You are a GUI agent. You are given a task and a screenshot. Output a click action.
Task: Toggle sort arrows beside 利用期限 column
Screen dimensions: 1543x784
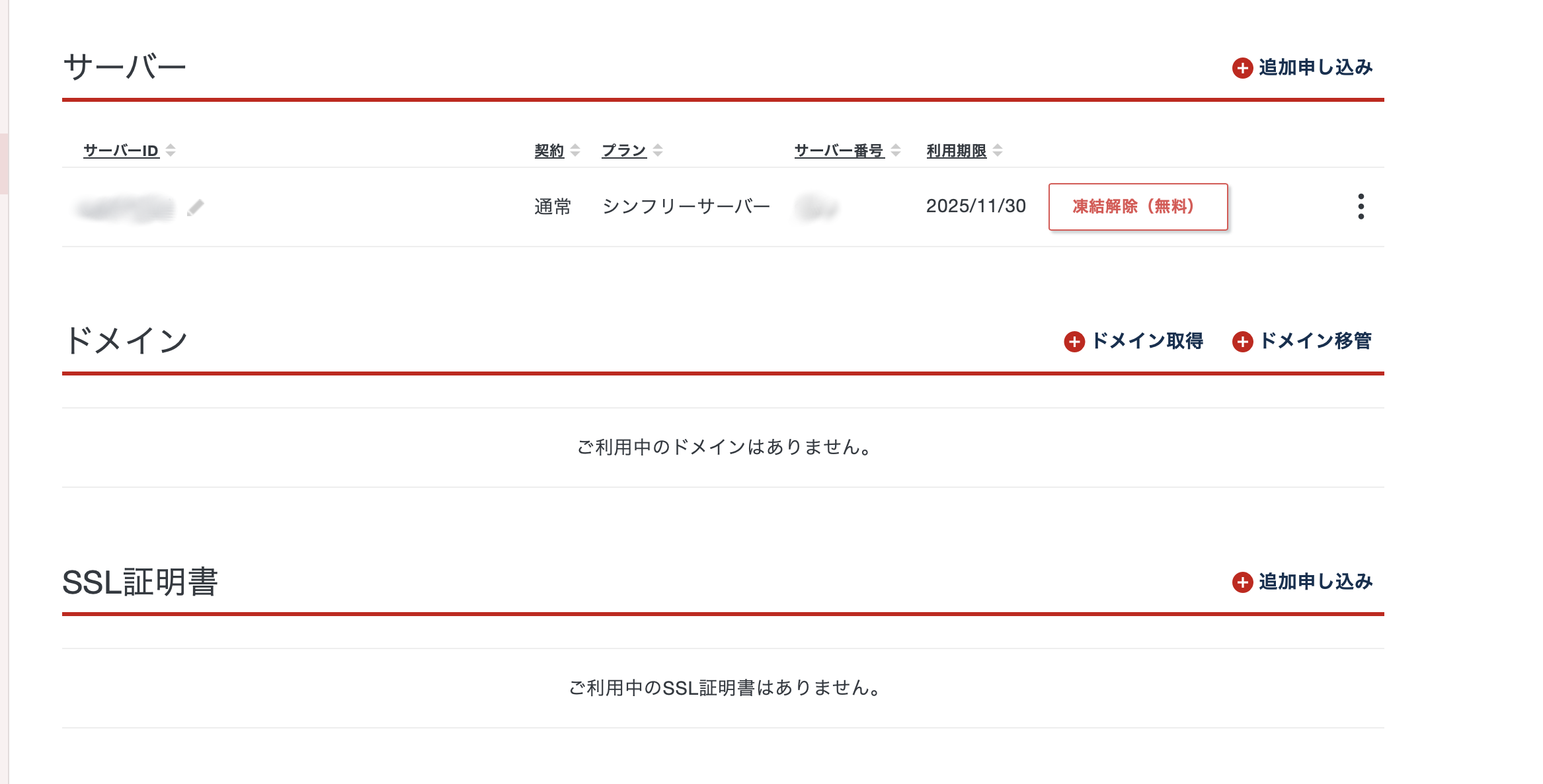(x=998, y=151)
